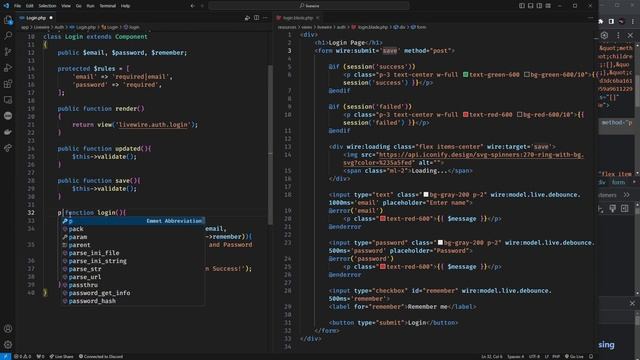Click the Login.php breadcrumb segment
This screenshot has width=640, height=360.
click(83, 27)
